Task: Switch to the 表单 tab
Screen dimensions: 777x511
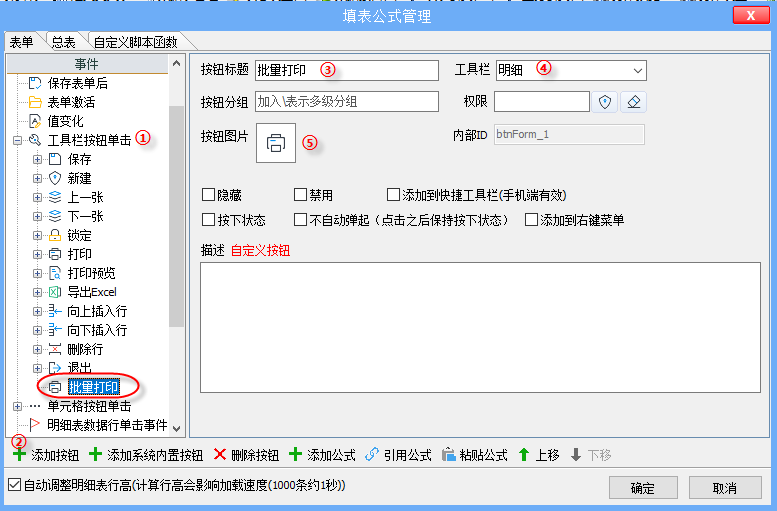Action: (22, 42)
